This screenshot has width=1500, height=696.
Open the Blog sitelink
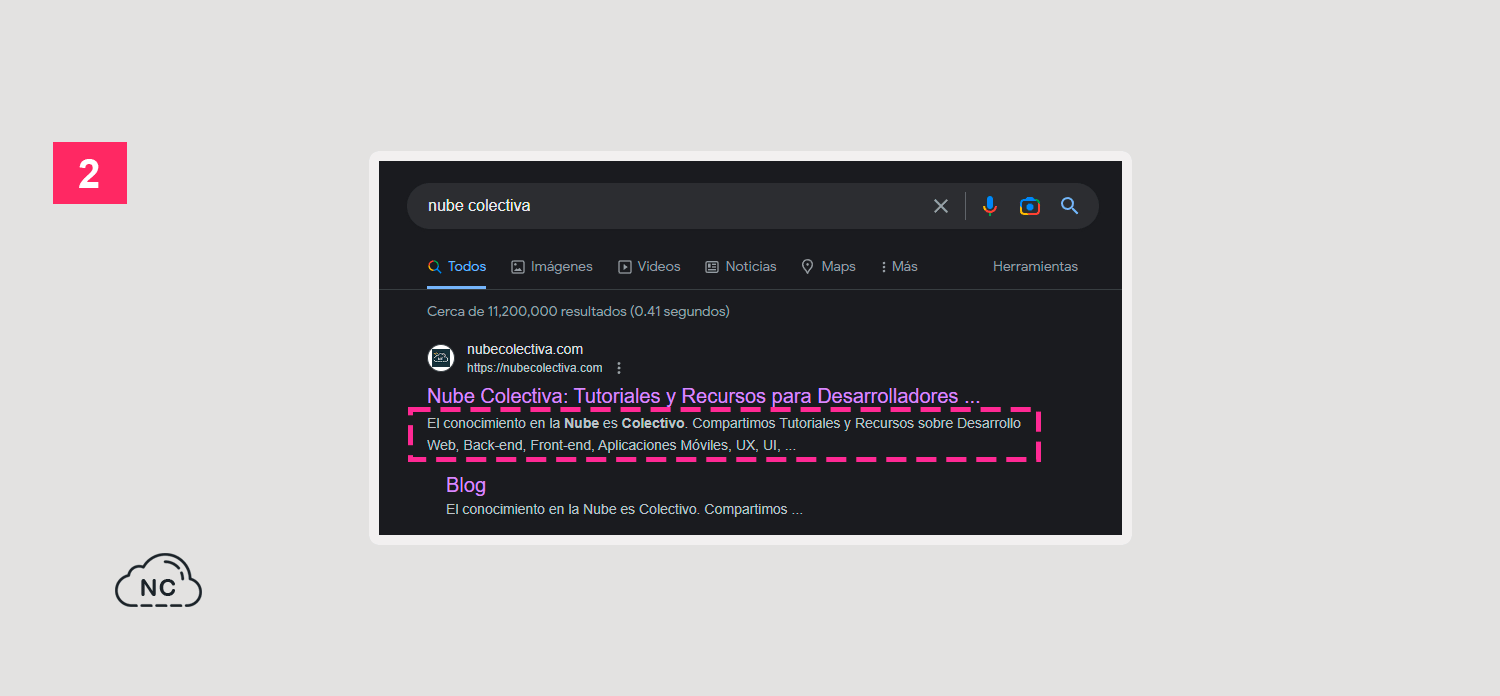coord(466,485)
